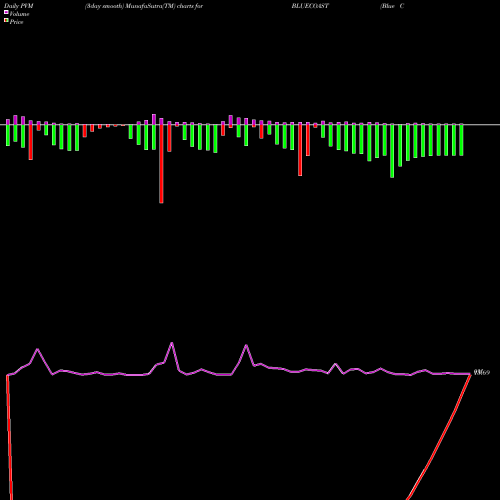Click the highest peak of the magenta volume line

[x=172, y=343]
